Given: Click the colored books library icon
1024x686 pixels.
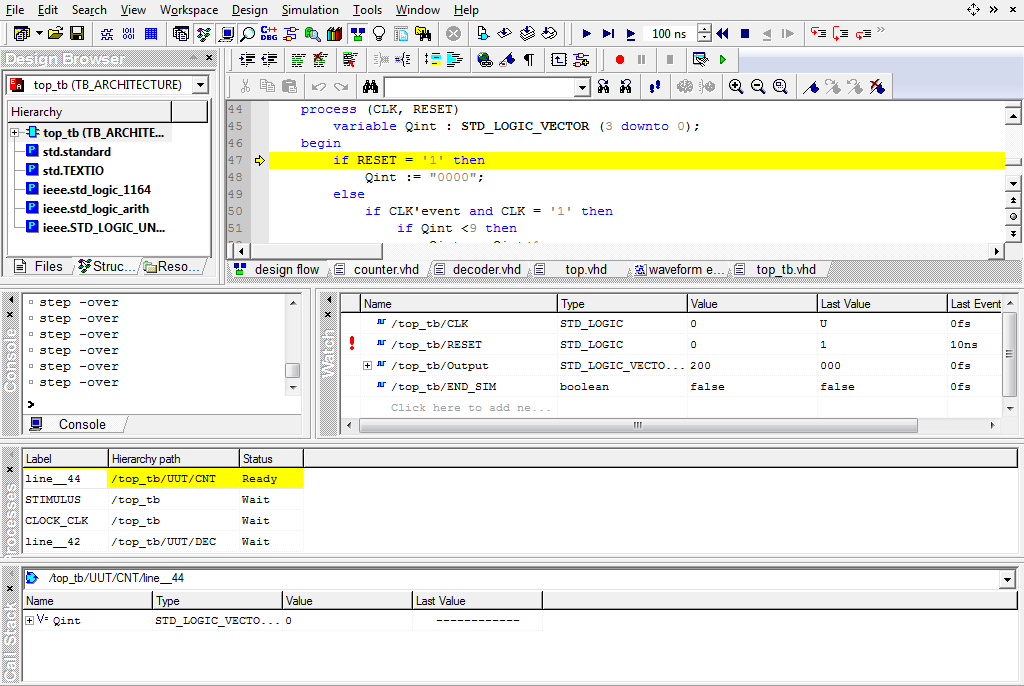Looking at the screenshot, I should pos(334,33).
